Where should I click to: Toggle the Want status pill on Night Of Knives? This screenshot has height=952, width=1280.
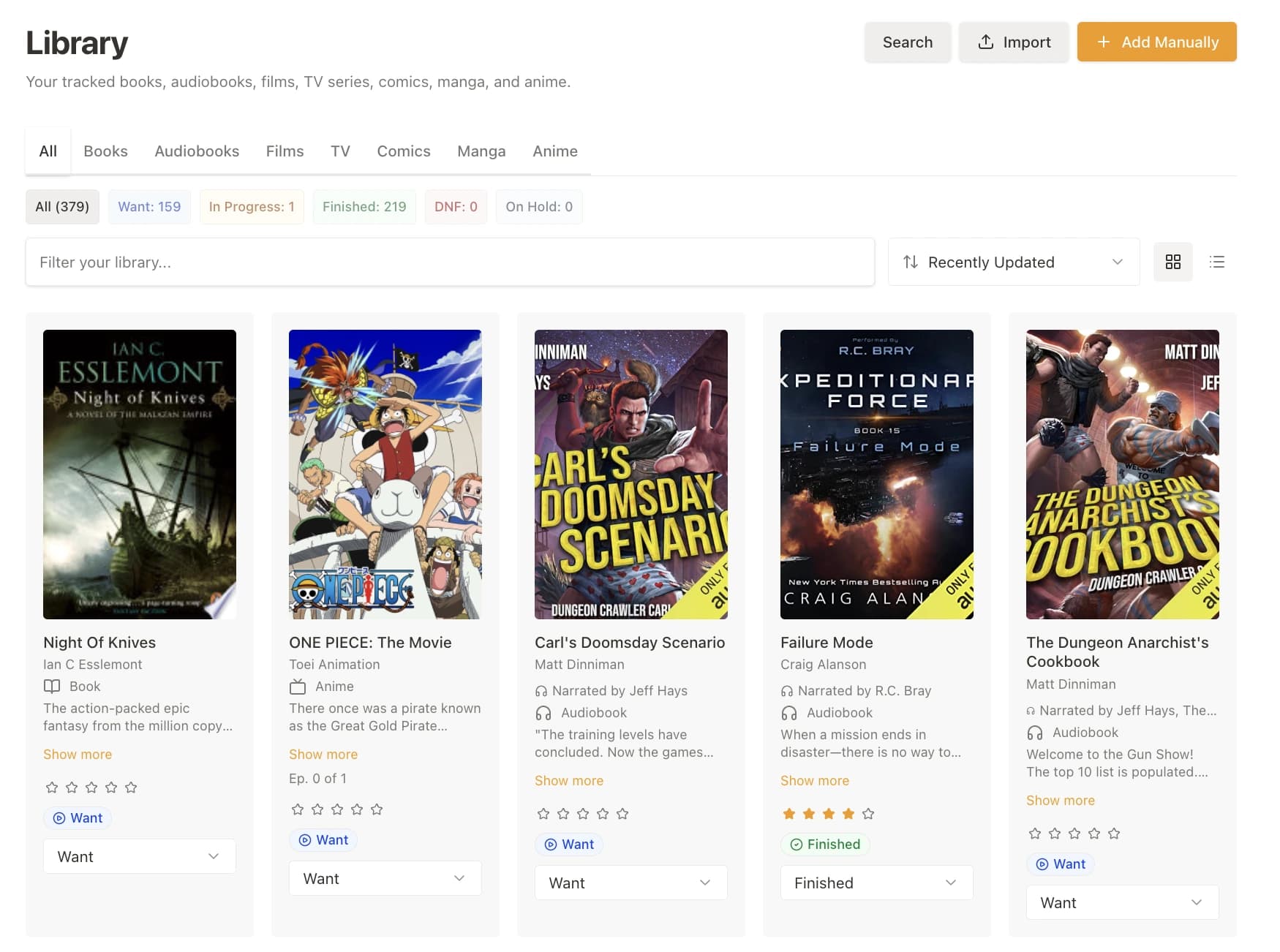(x=78, y=817)
